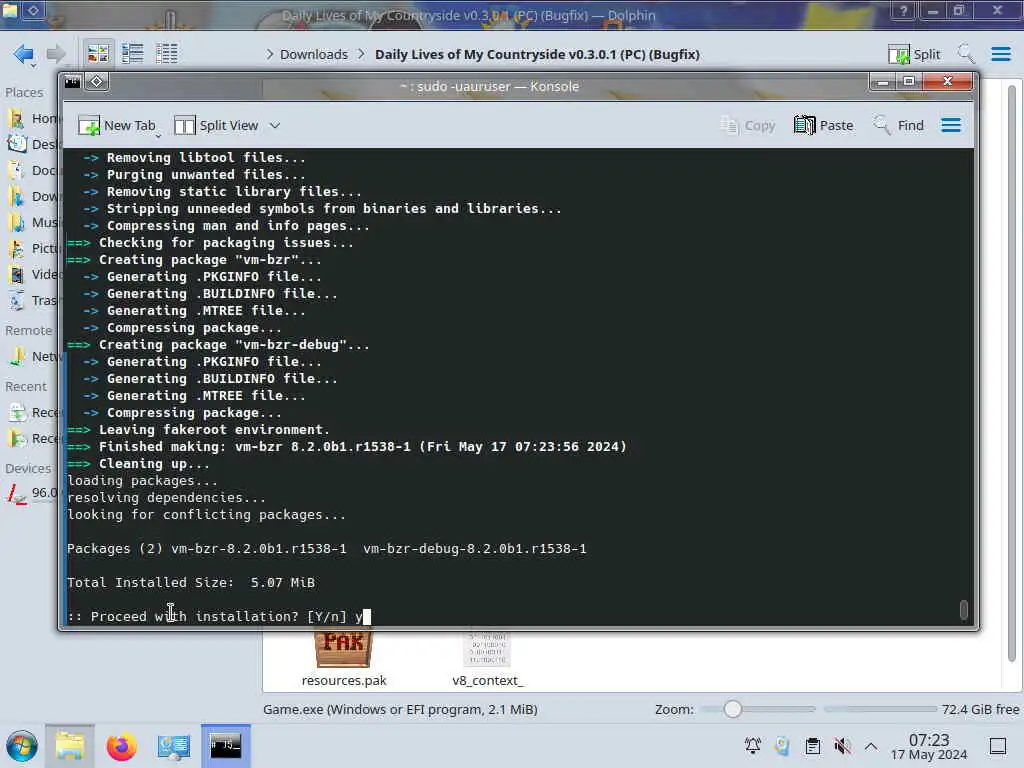Select the Videos place in sidebar
The width and height of the screenshot is (1024, 768).
33,274
